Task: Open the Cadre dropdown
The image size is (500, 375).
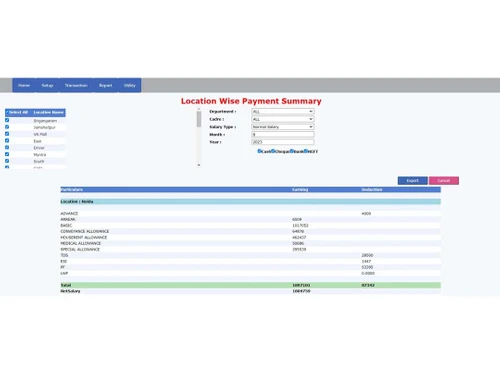Action: [x=282, y=119]
